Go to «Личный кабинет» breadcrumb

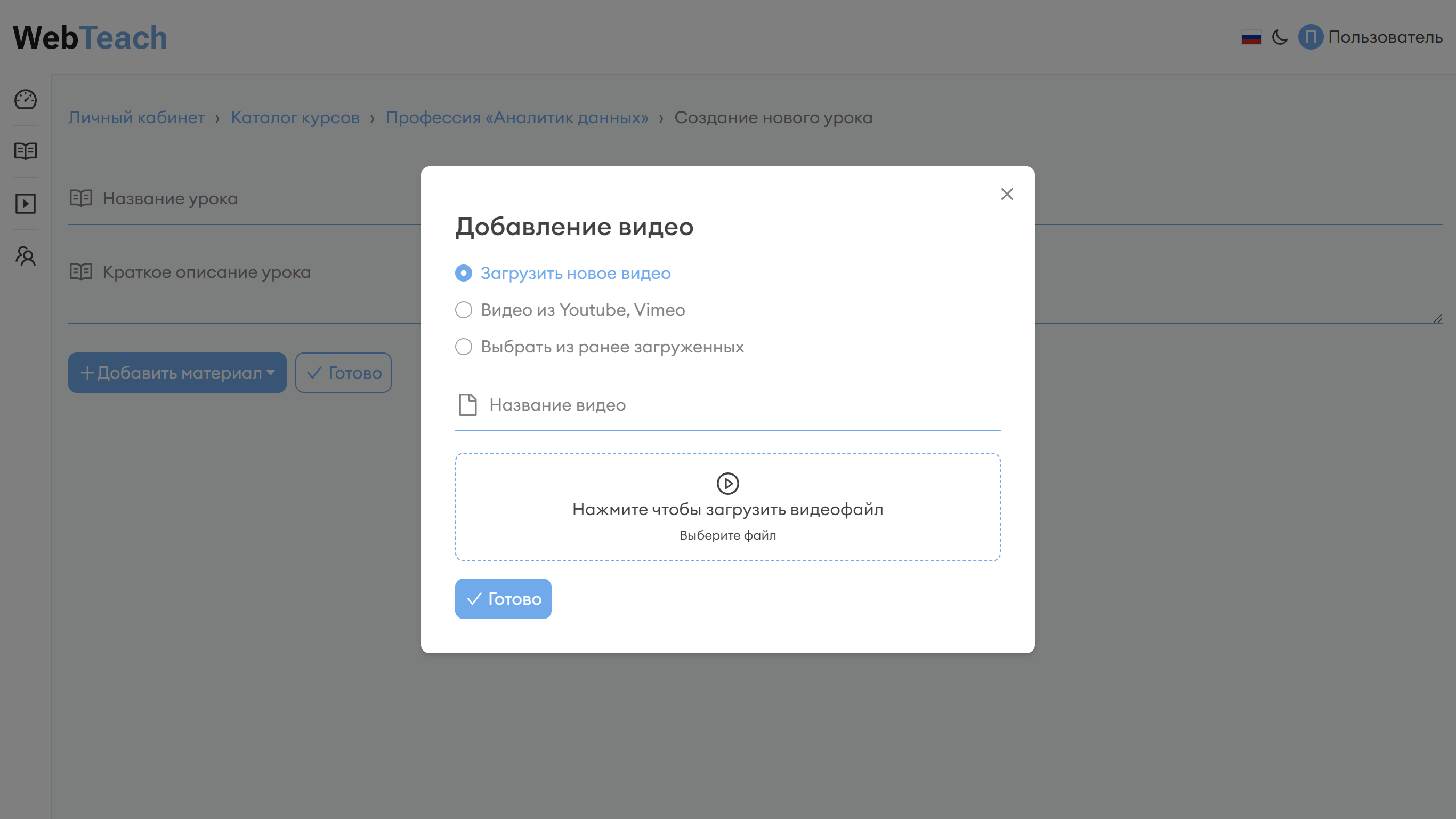tap(136, 118)
